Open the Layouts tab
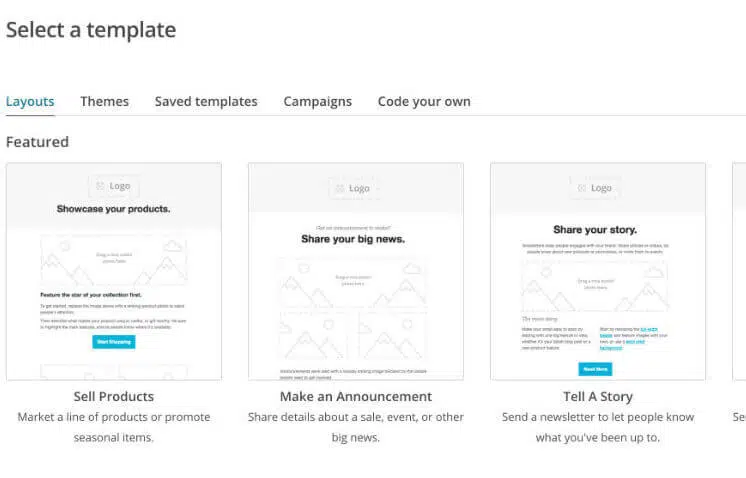This screenshot has height=478, width=746. 30,101
